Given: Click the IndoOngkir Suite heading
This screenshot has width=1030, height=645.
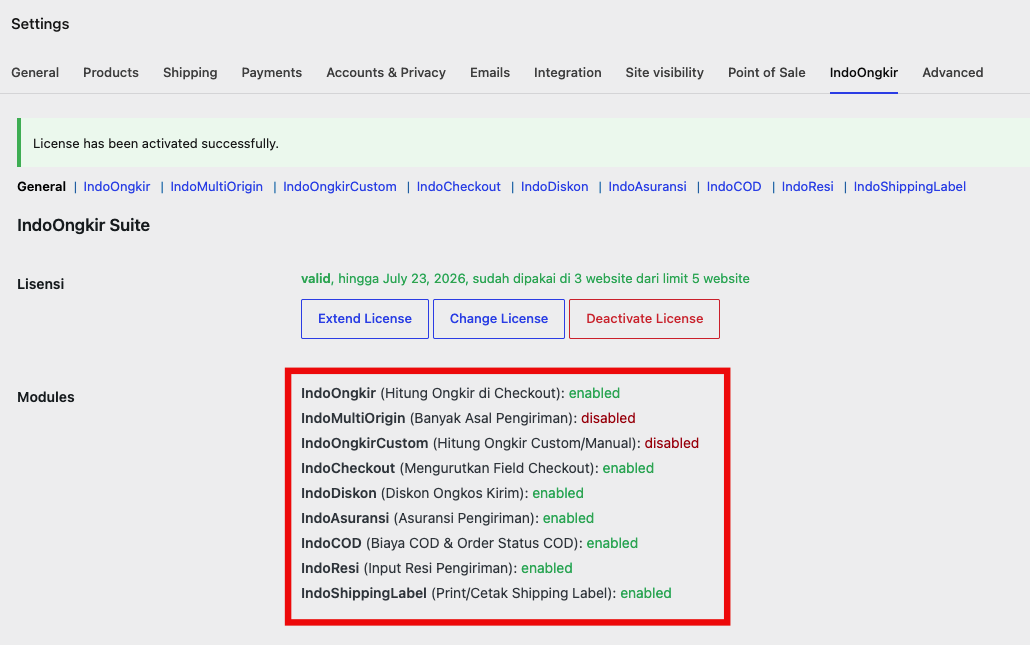Looking at the screenshot, I should coord(83,225).
